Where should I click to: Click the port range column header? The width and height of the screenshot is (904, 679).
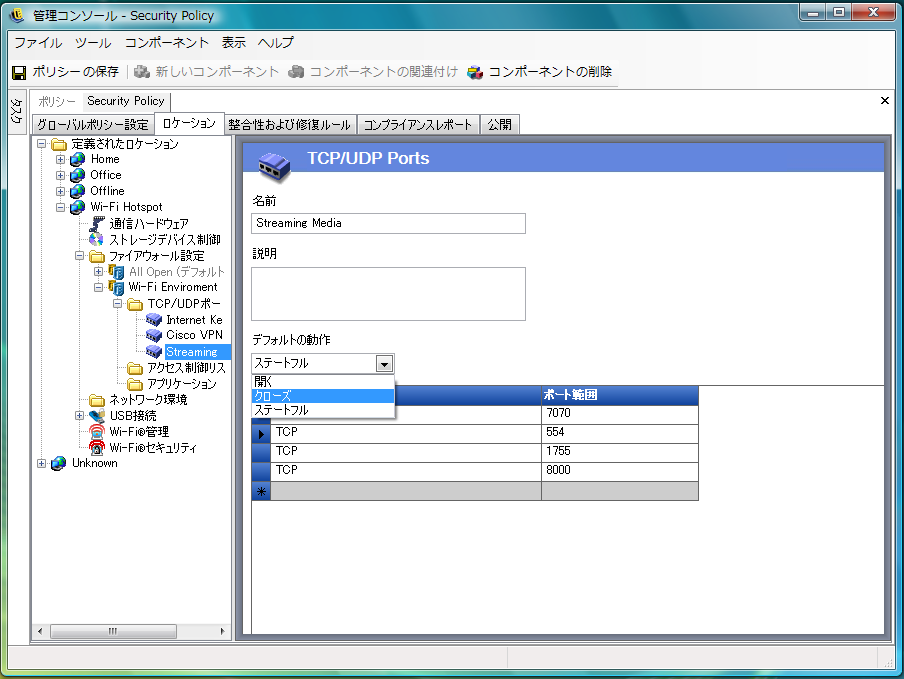pos(620,395)
